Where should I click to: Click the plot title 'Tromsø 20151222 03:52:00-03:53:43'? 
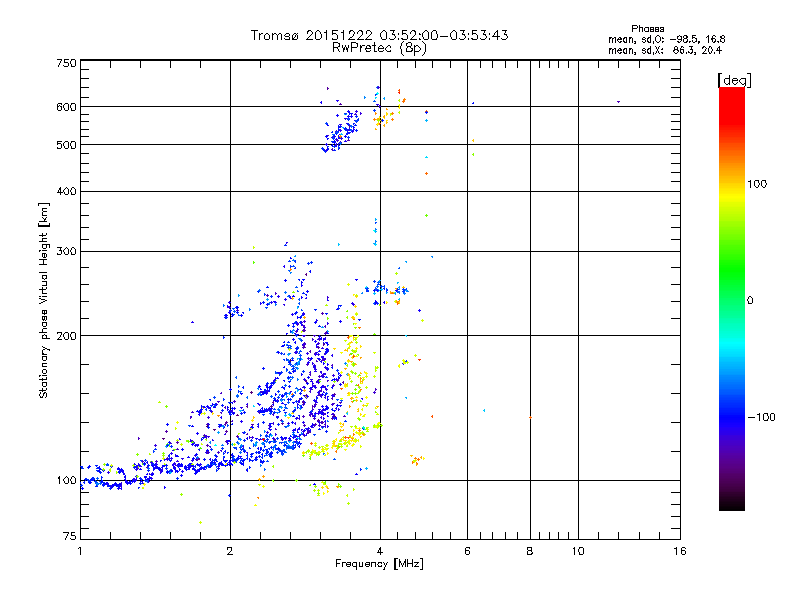point(379,35)
